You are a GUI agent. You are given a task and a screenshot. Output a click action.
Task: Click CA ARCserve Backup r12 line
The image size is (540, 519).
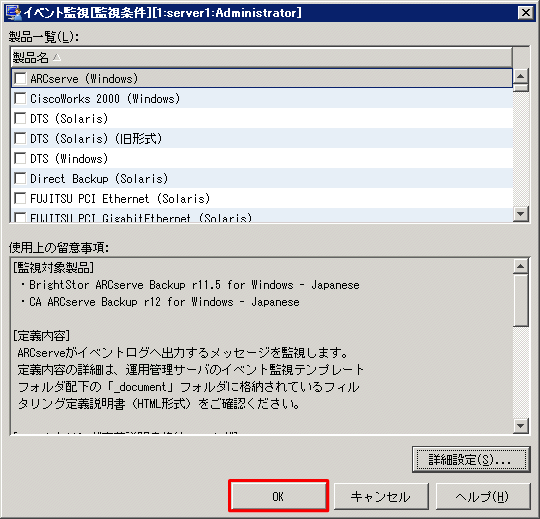pos(160,302)
